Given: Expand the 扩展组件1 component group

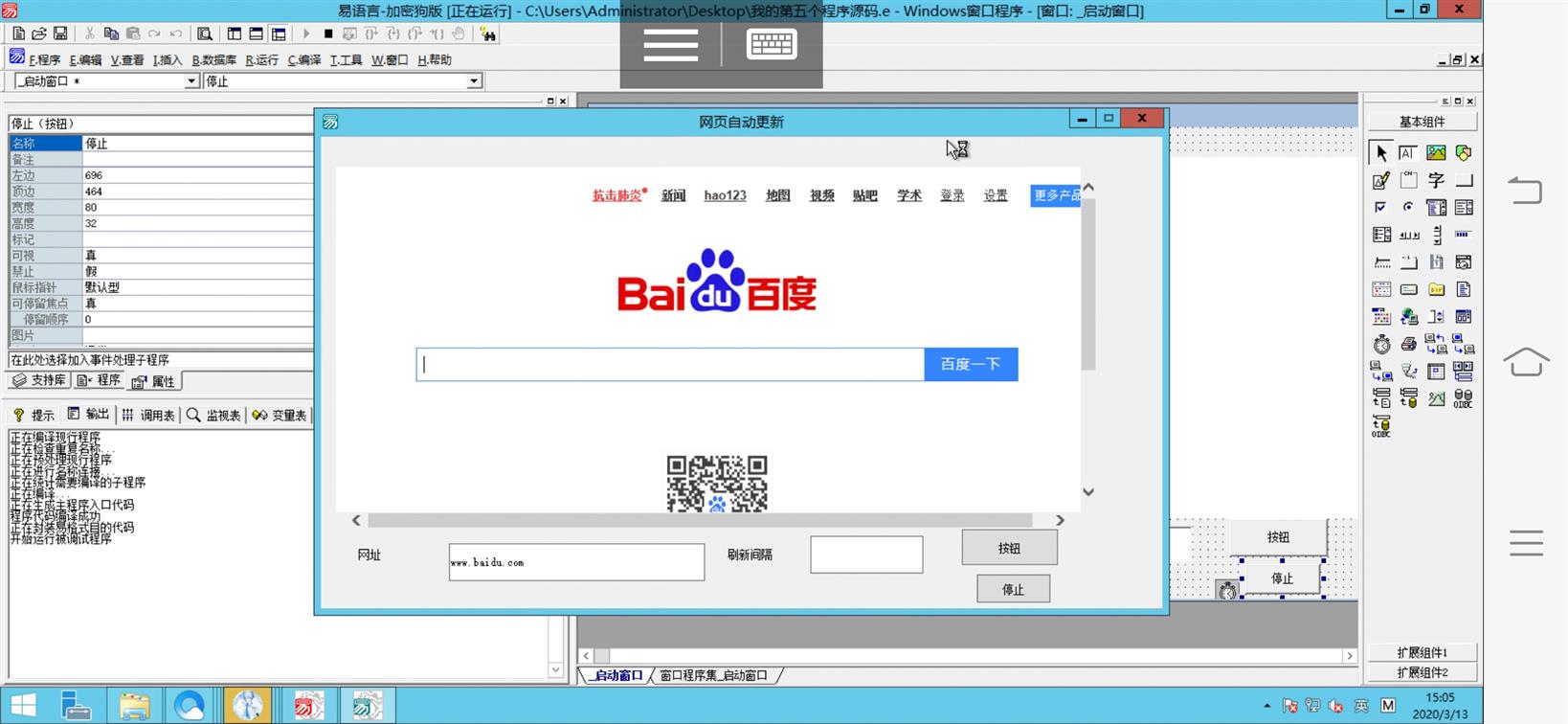Looking at the screenshot, I should pyautogui.click(x=1422, y=652).
